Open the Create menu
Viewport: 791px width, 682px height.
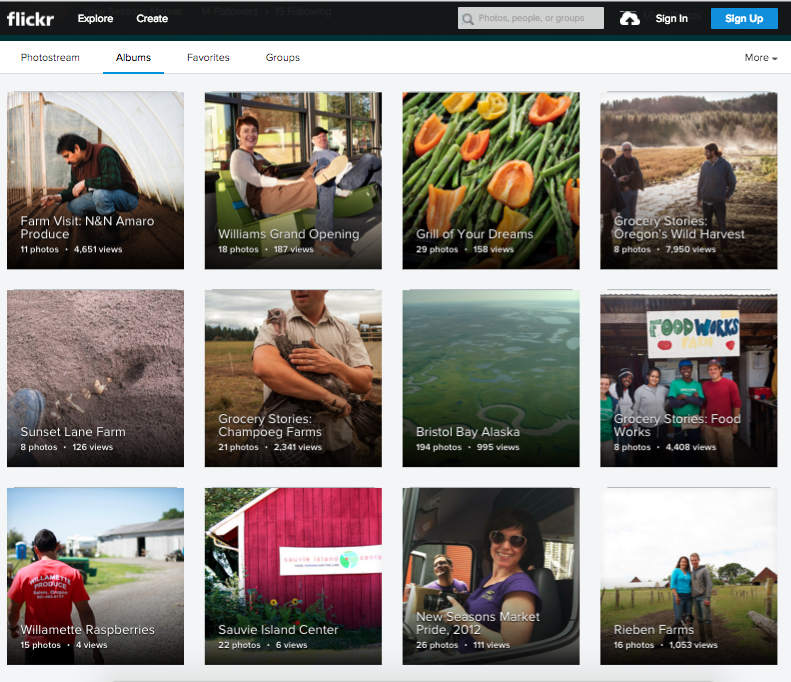152,19
